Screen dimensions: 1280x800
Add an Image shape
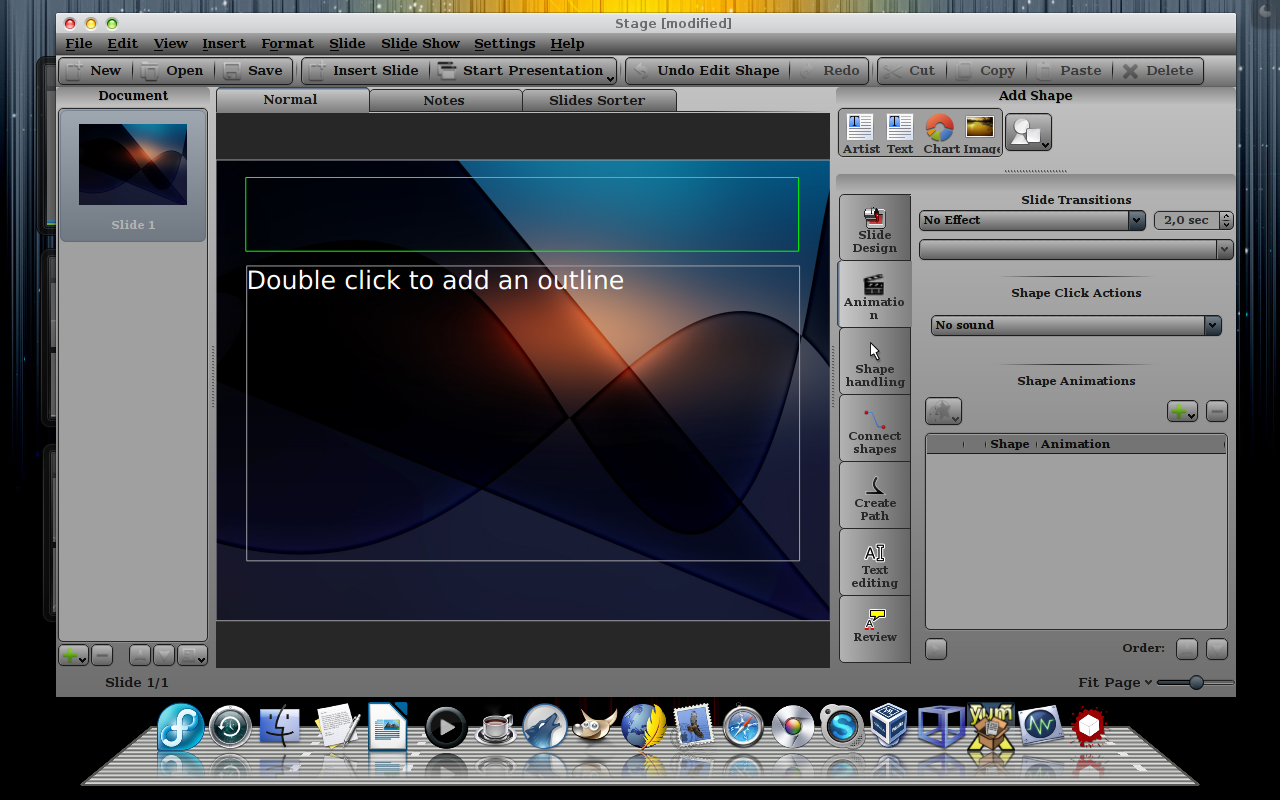981,134
